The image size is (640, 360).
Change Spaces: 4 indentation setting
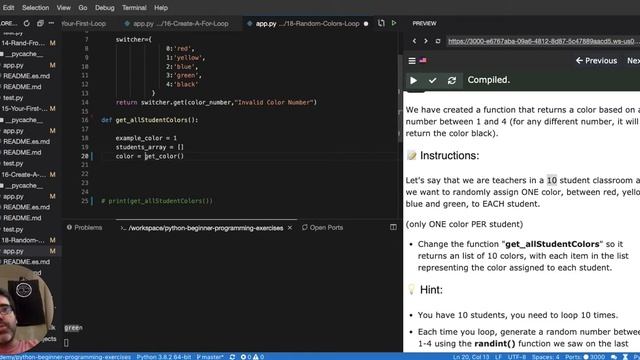pyautogui.click(x=546, y=357)
